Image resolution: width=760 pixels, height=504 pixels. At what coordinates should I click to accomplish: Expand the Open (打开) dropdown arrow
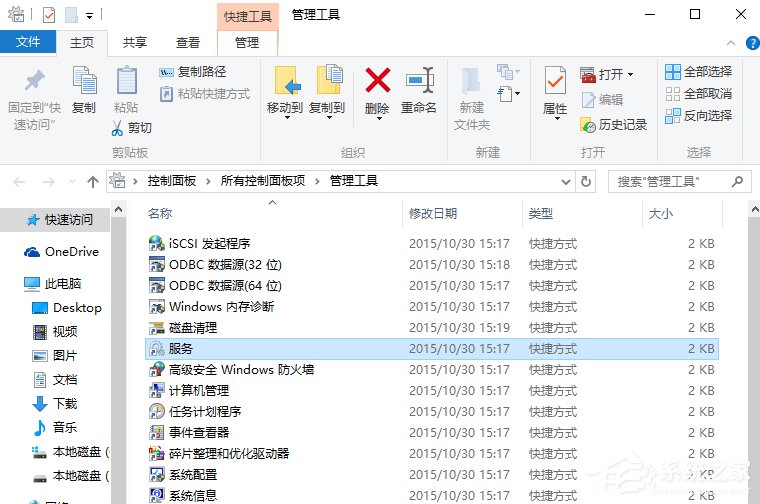tap(631, 75)
